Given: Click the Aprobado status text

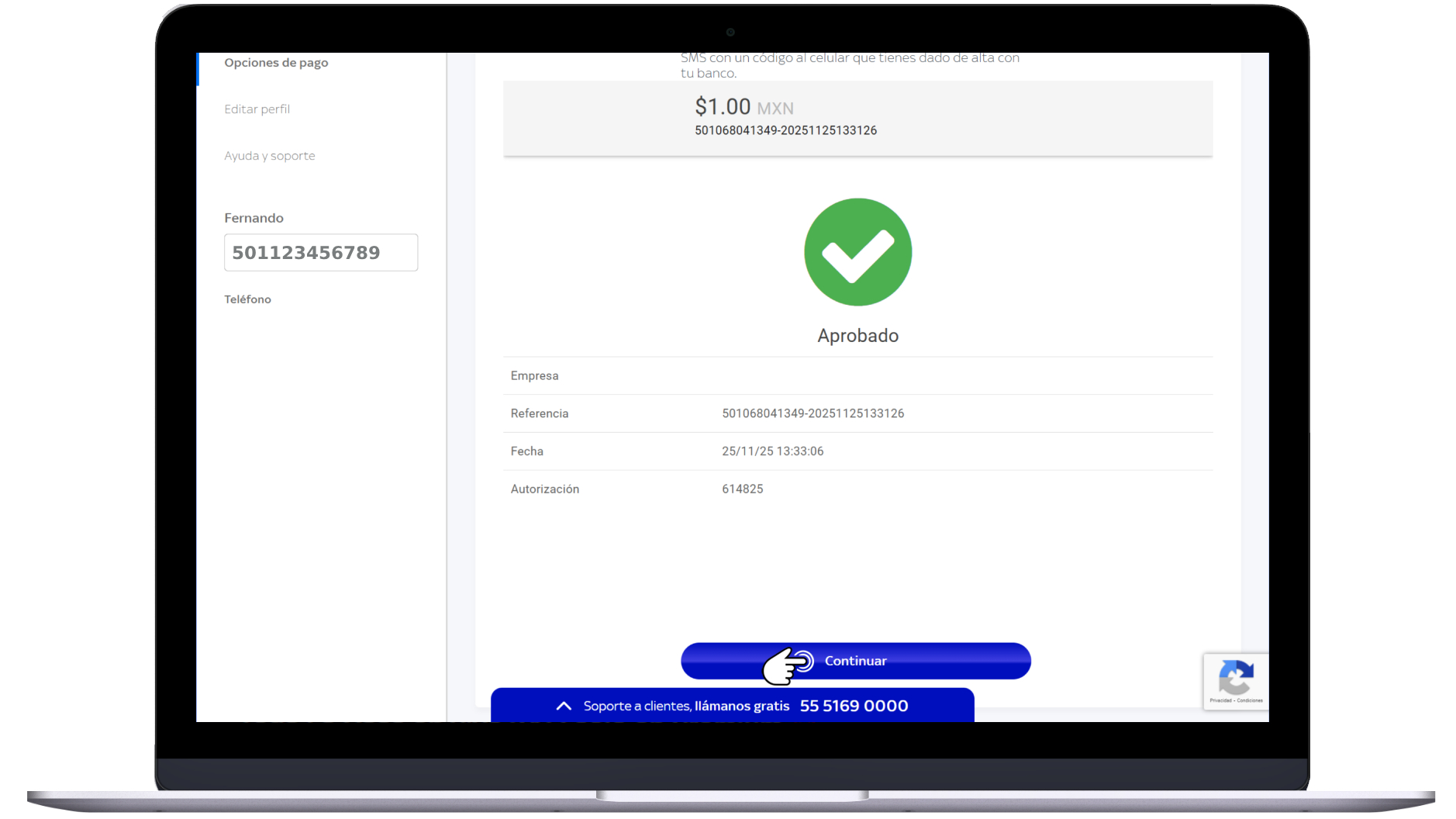Looking at the screenshot, I should [857, 336].
